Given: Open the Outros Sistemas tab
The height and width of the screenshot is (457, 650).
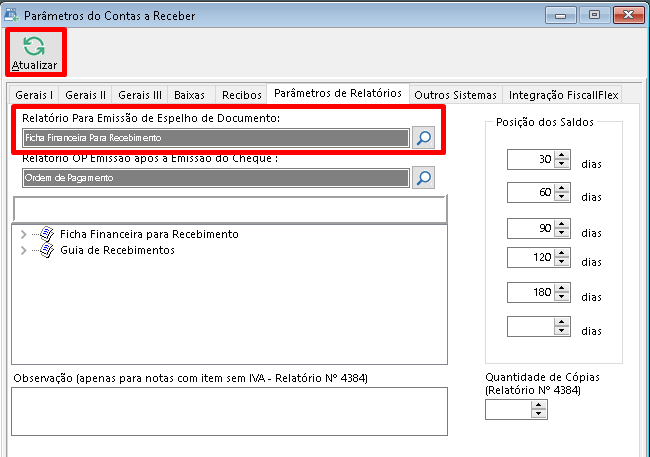Looking at the screenshot, I should click(455, 95).
